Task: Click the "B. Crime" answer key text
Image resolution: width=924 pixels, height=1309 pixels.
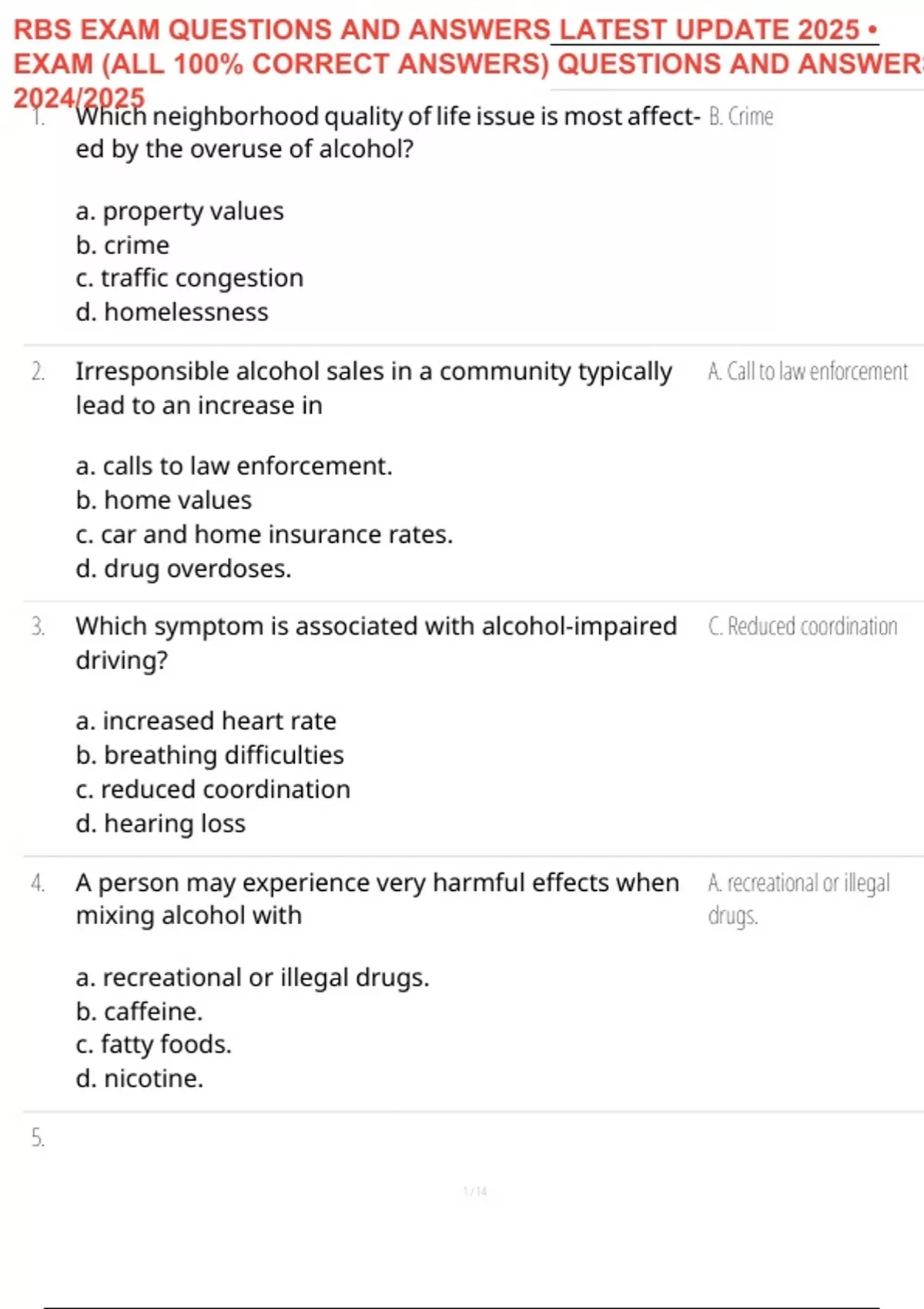Action: coord(741,116)
